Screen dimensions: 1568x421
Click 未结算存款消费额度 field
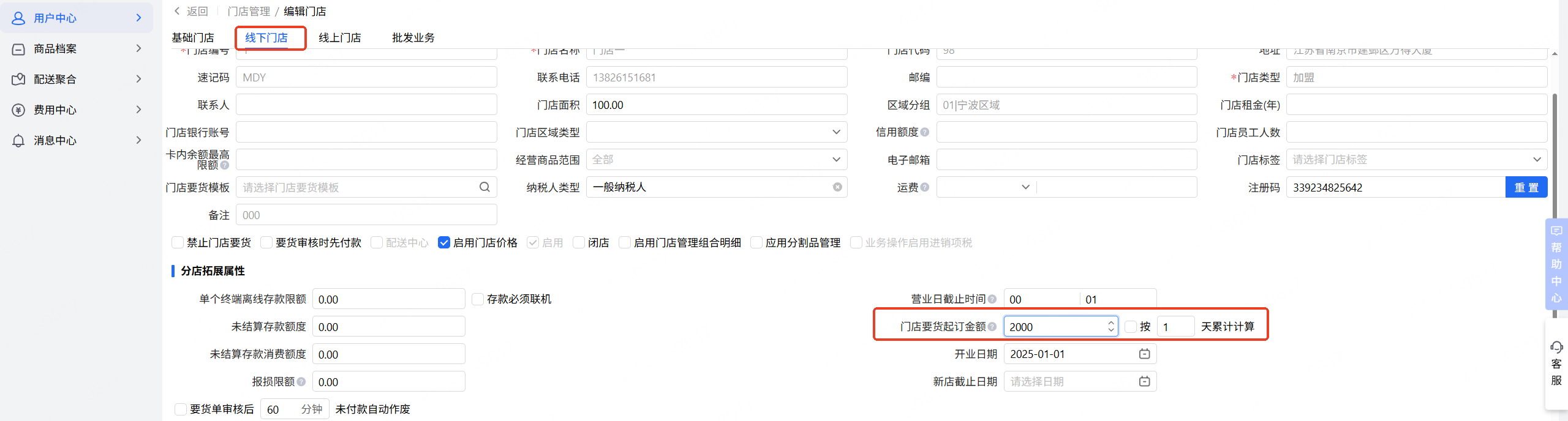(388, 354)
